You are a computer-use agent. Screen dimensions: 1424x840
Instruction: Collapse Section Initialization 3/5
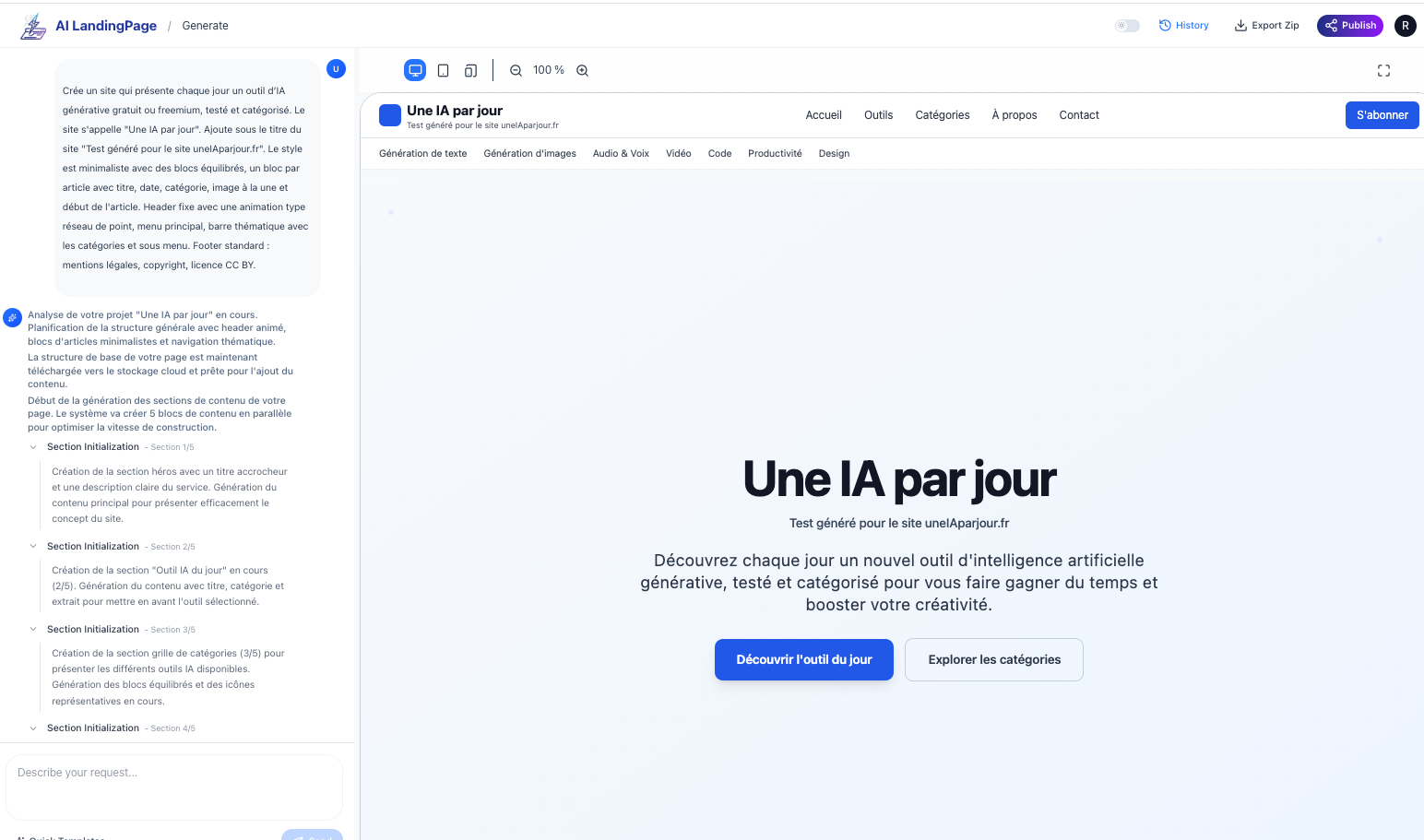coord(34,630)
